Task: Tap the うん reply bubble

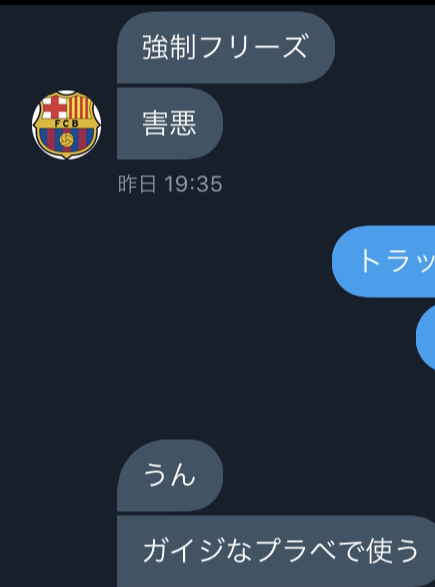Action: (x=170, y=475)
